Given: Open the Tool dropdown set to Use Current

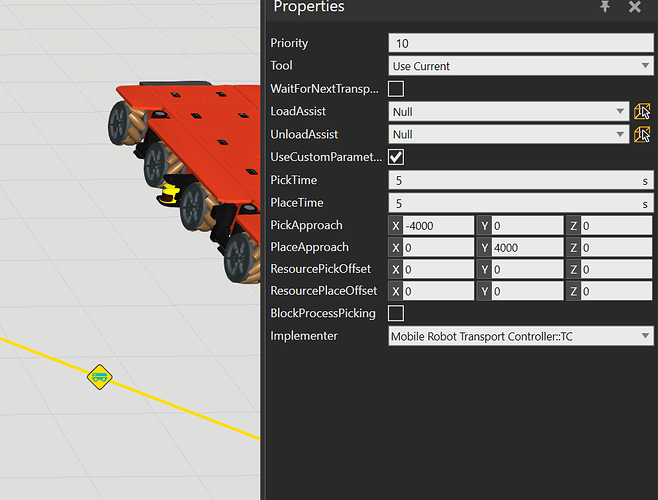Looking at the screenshot, I should 520,66.
